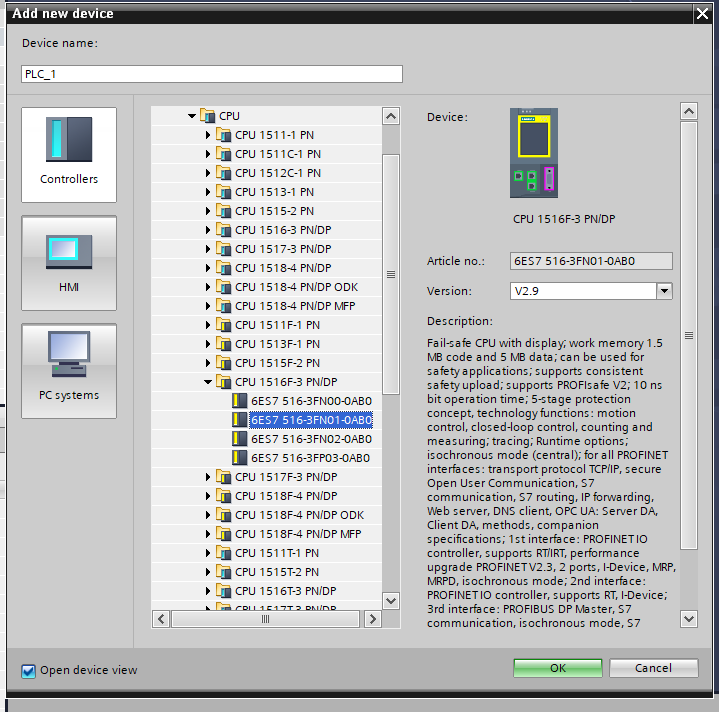This screenshot has height=712, width=719.
Task: Click folder icon of CPU 1517F-3 PN/DP
Action: click(224, 477)
